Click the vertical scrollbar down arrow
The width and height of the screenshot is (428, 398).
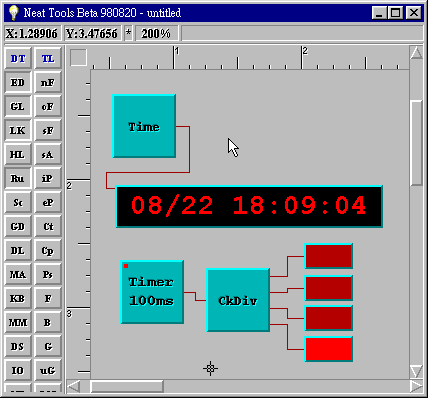pyautogui.click(x=416, y=371)
